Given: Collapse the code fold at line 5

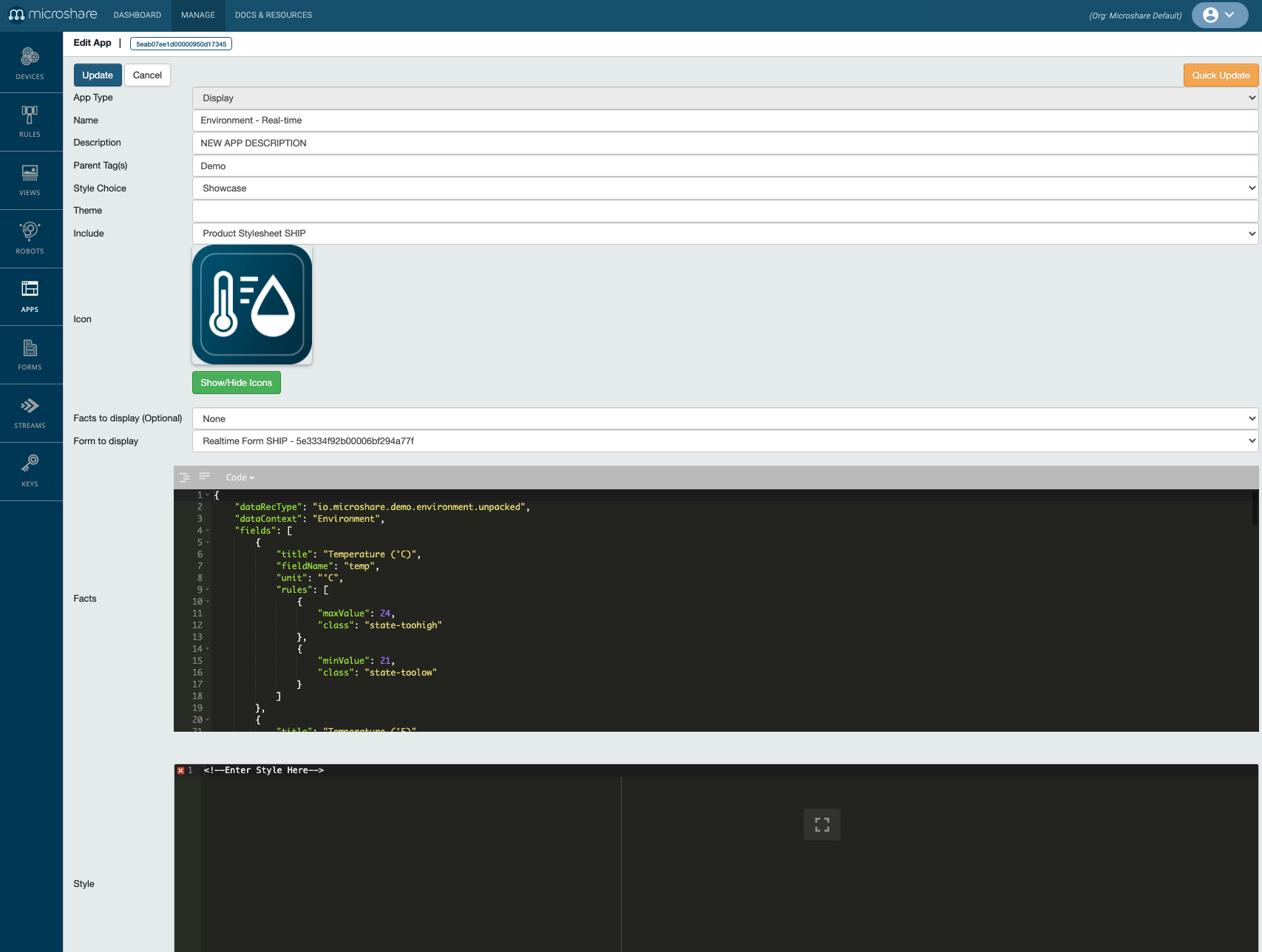Looking at the screenshot, I should [208, 543].
